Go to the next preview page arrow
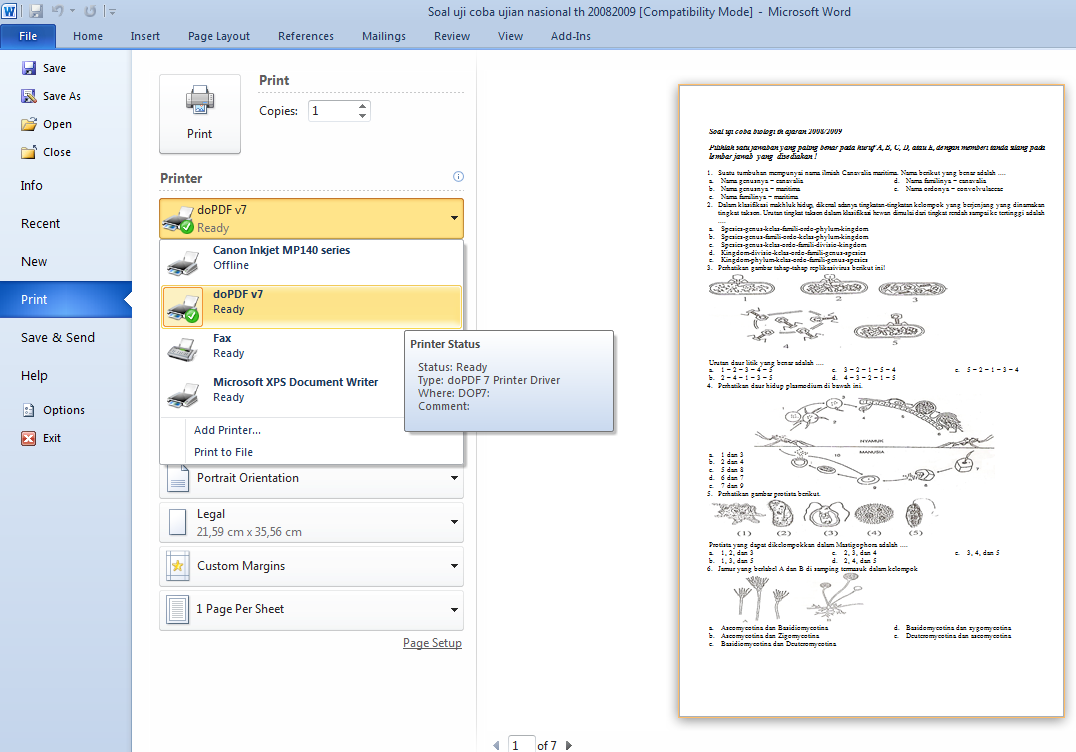1076x752 pixels. tap(568, 745)
